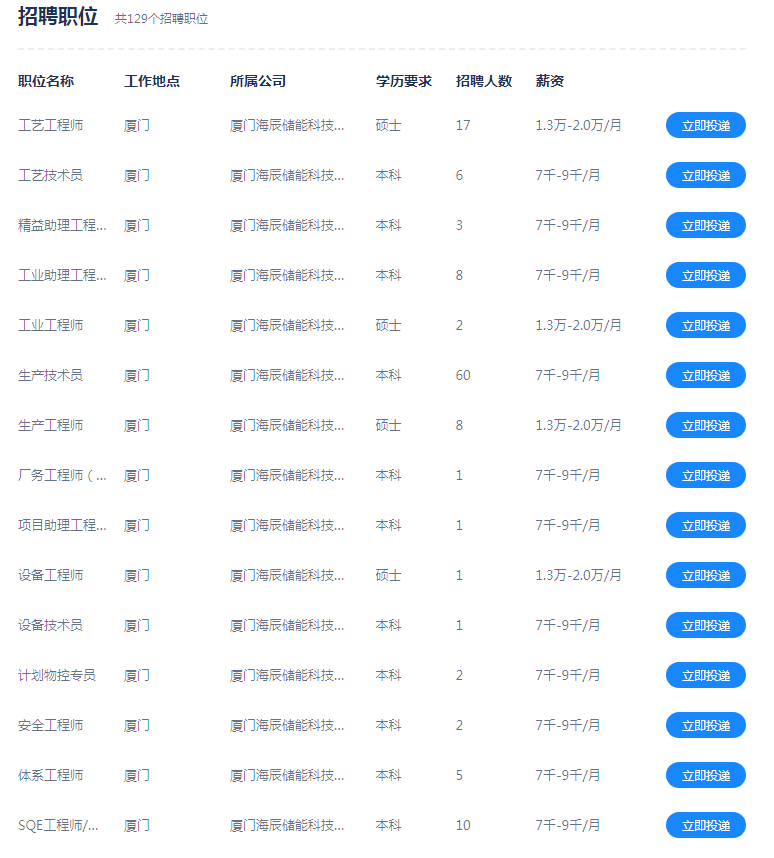
Task: Click the 设备技术员 job title
Action: pos(50,625)
